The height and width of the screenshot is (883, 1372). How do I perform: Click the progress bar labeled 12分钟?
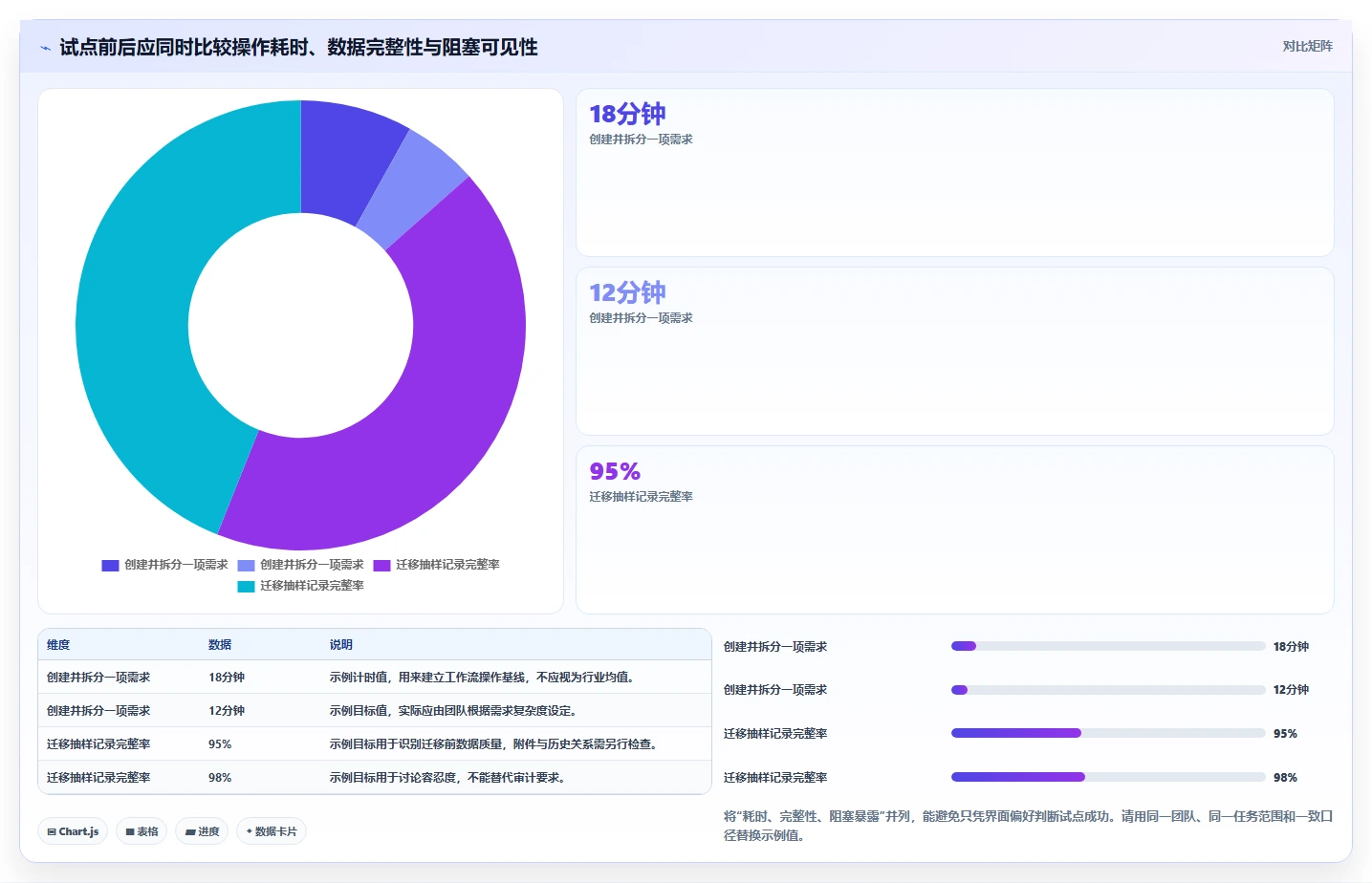click(1108, 690)
